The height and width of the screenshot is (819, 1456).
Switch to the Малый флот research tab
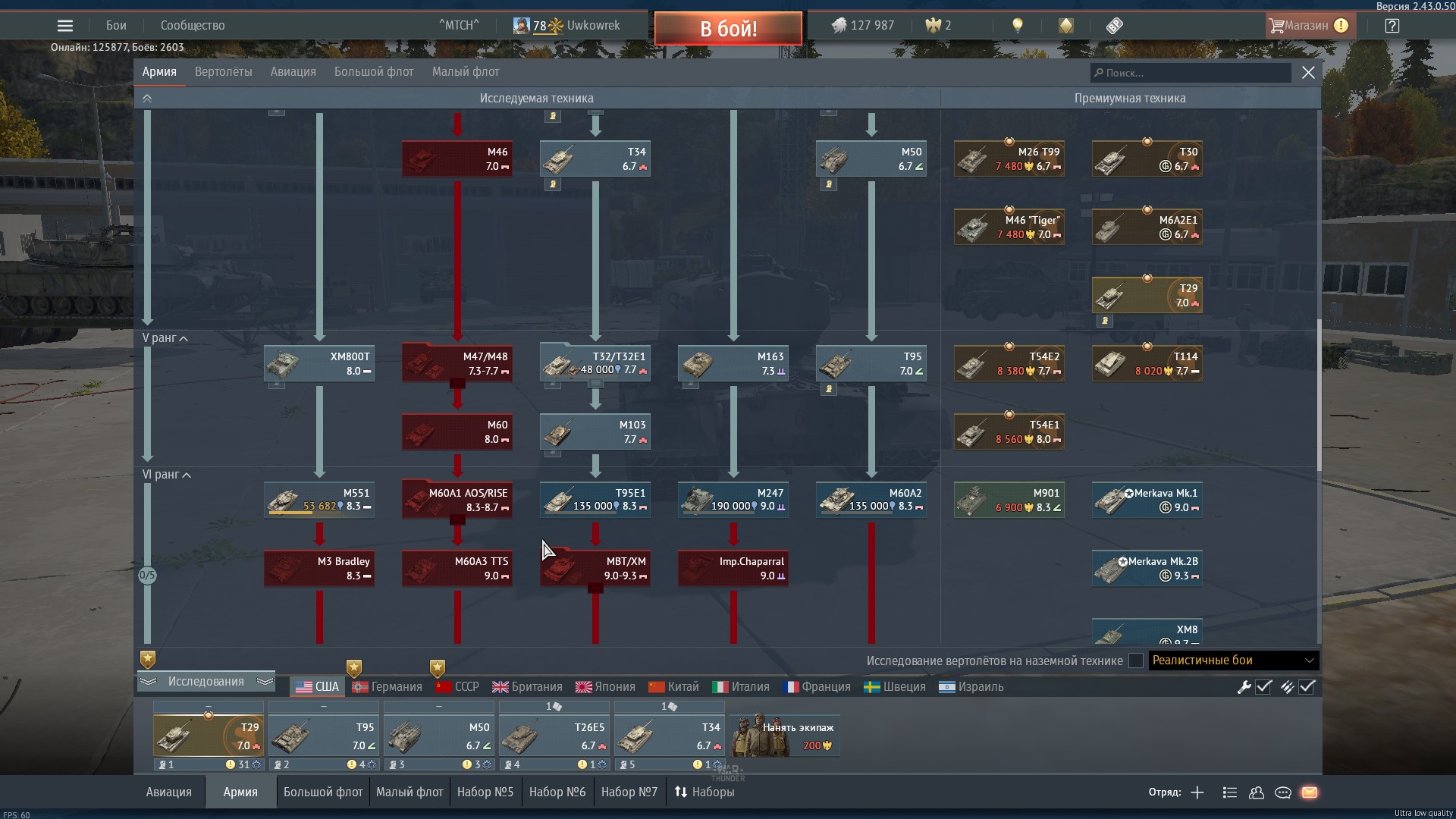click(x=466, y=72)
